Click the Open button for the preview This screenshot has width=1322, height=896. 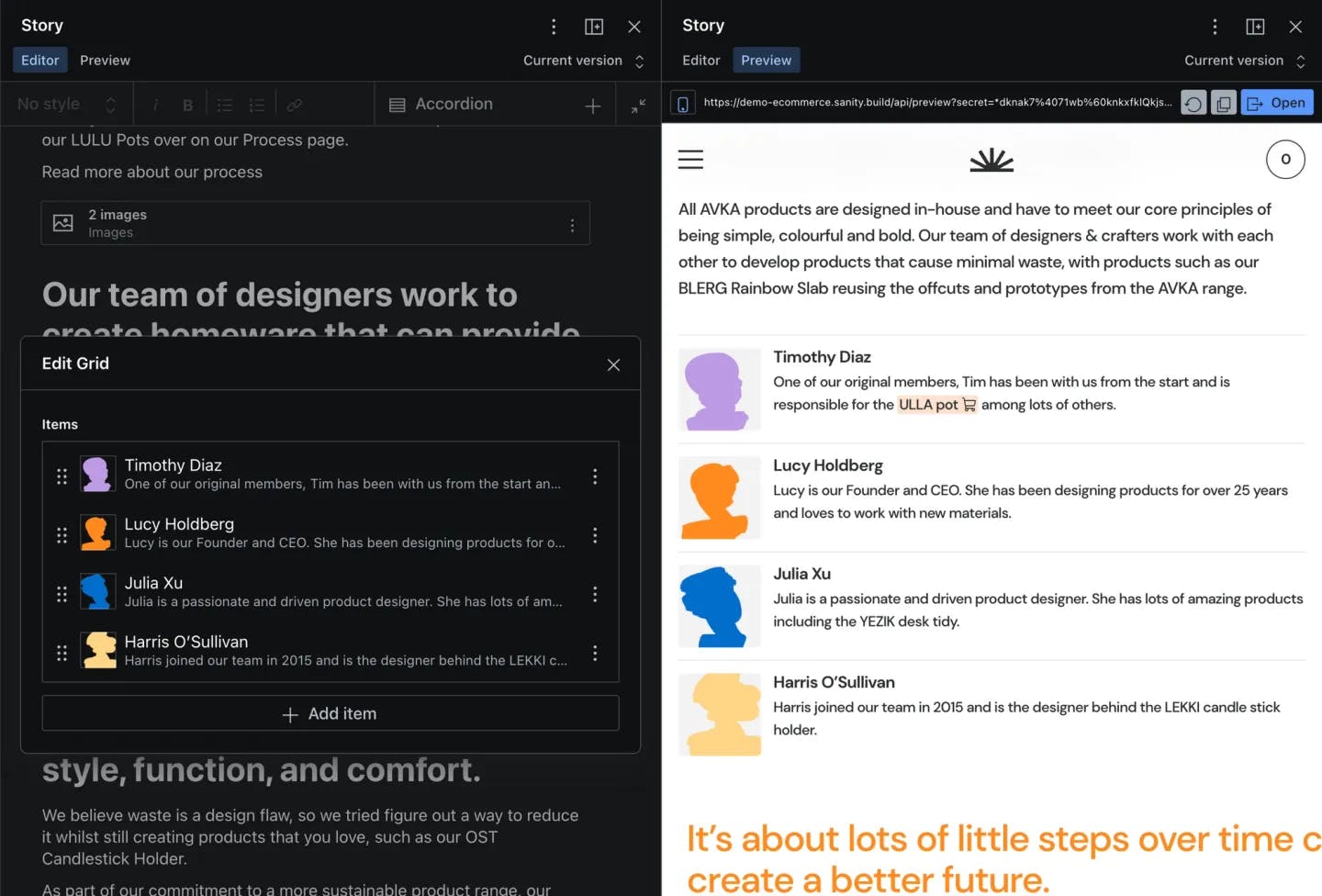(x=1277, y=102)
